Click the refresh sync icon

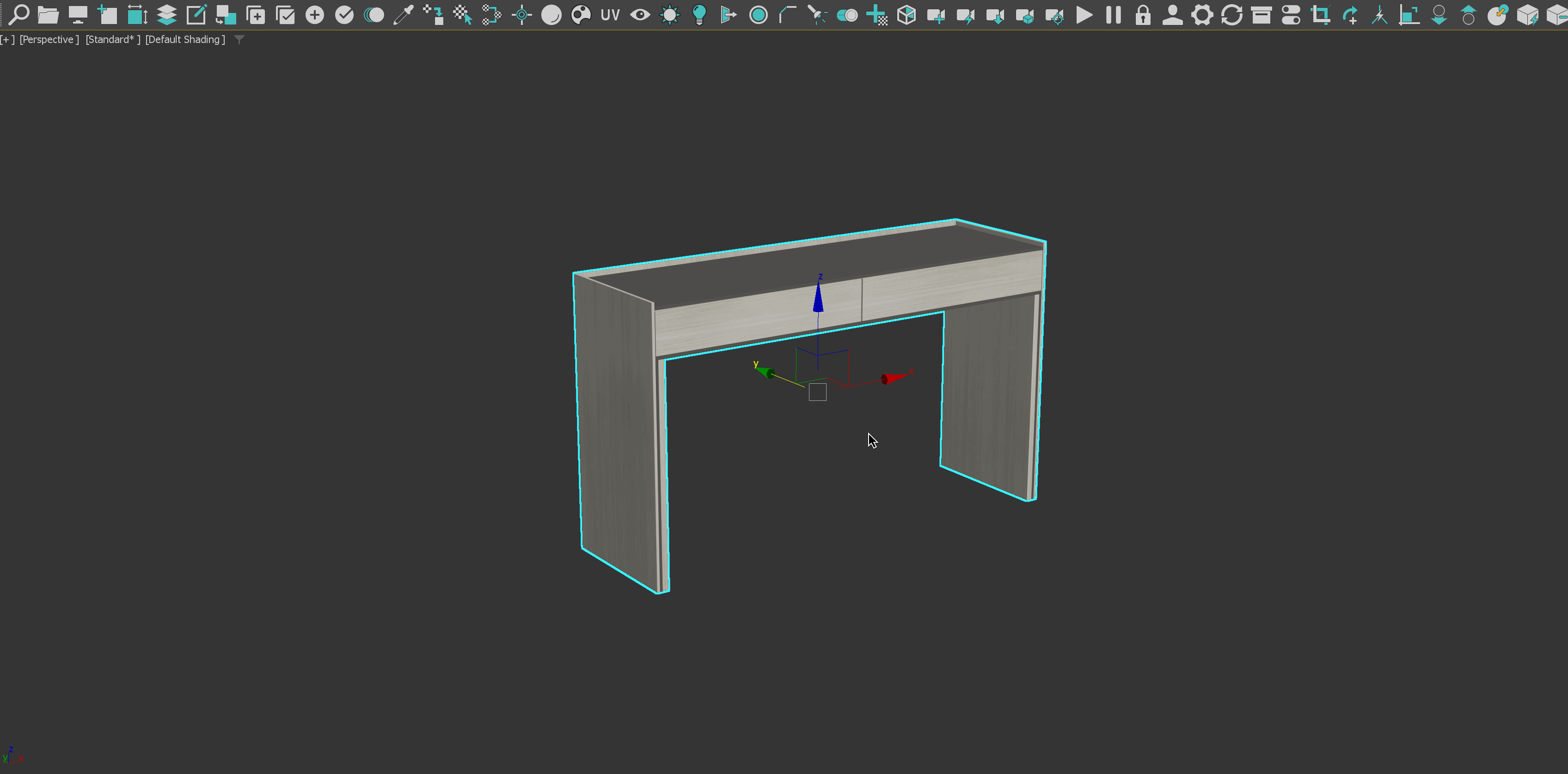(x=1231, y=15)
